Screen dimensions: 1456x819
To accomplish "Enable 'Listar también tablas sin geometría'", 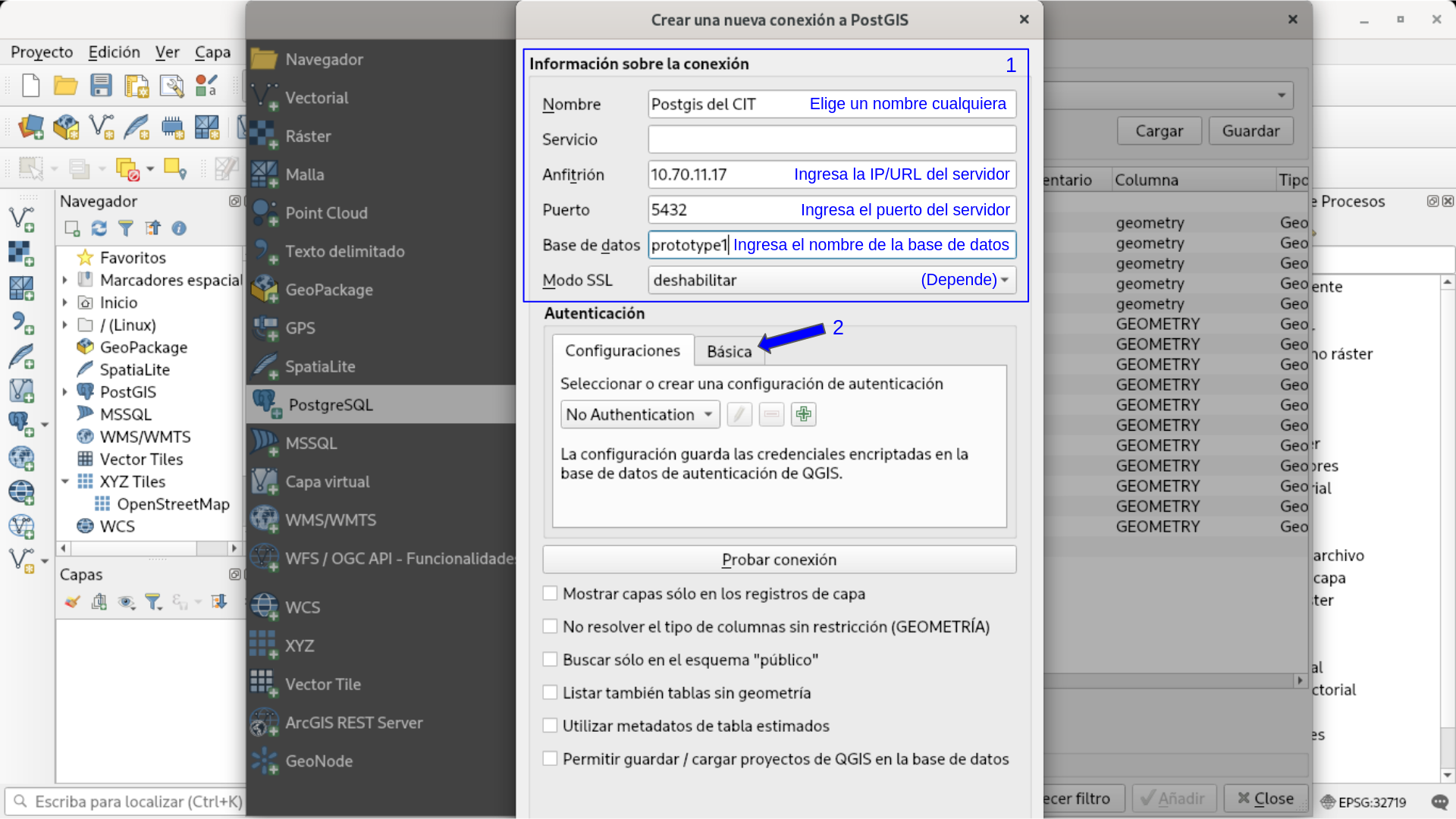I will pos(550,692).
